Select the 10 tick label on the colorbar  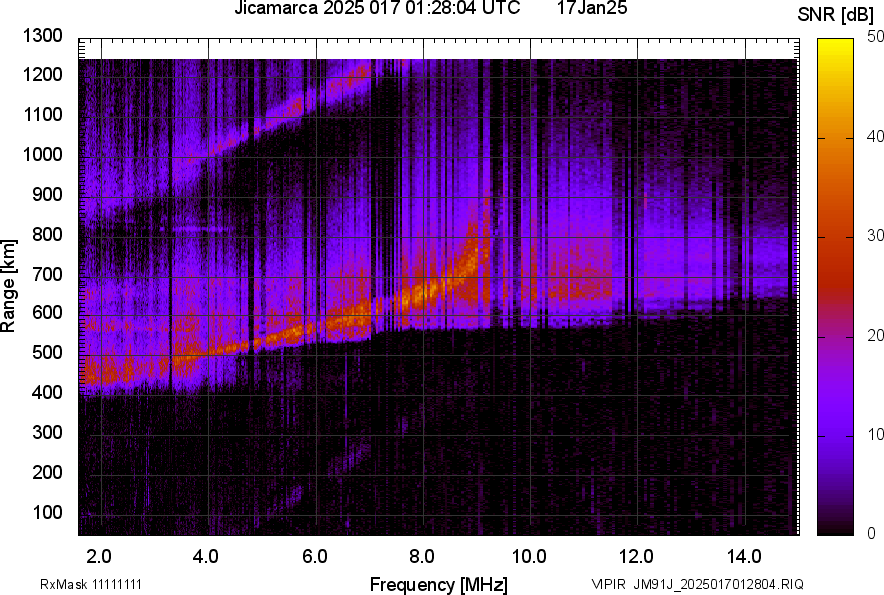pyautogui.click(x=876, y=434)
